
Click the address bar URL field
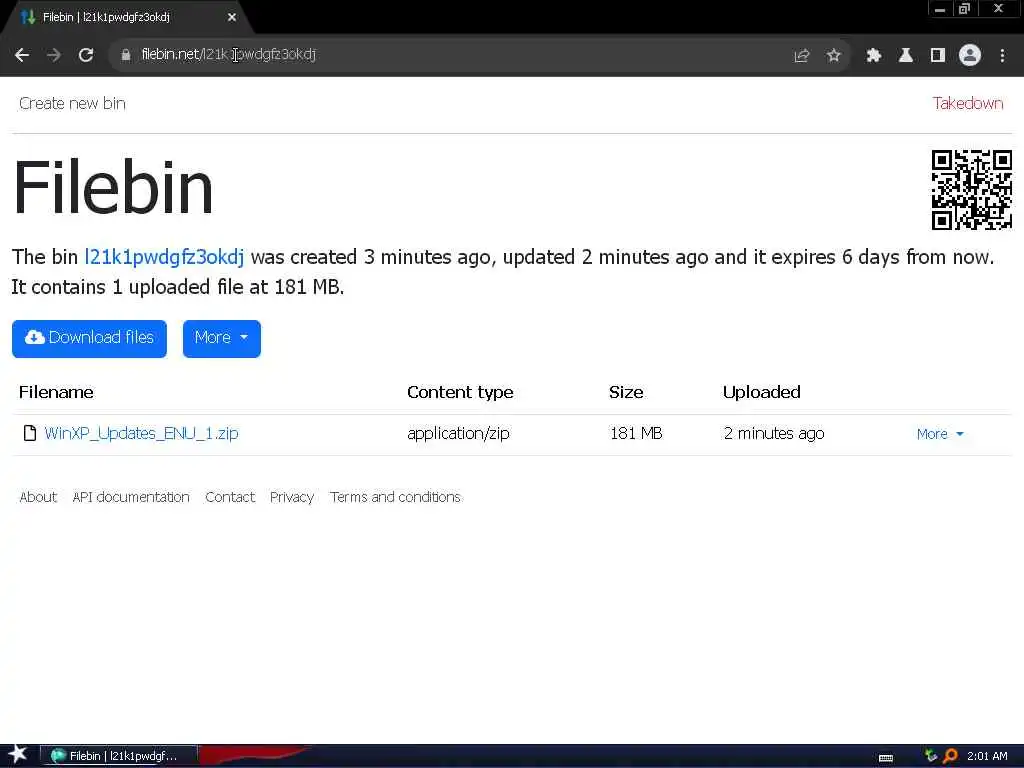pyautogui.click(x=457, y=55)
